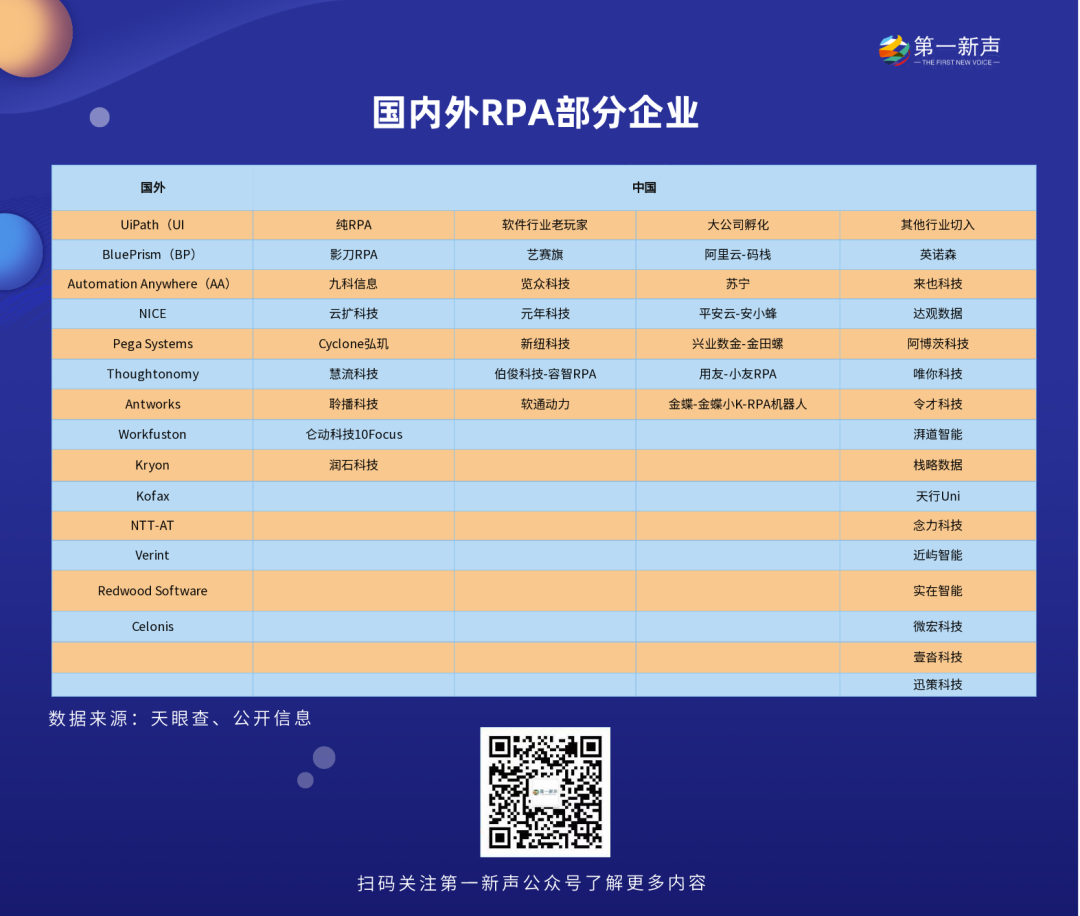This screenshot has width=1080, height=916.
Task: Click the UiPath cell
Action: click(152, 225)
